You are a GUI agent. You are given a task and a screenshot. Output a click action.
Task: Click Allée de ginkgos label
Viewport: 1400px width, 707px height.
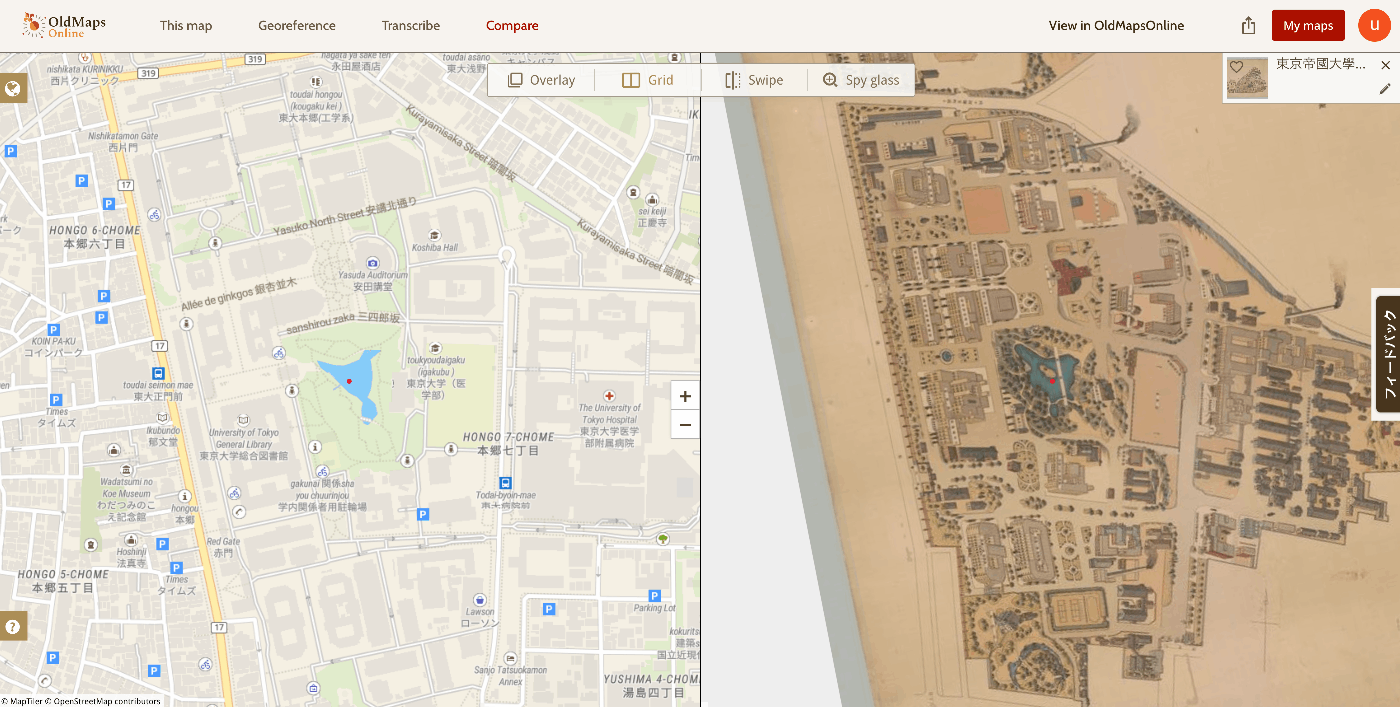pyautogui.click(x=239, y=294)
